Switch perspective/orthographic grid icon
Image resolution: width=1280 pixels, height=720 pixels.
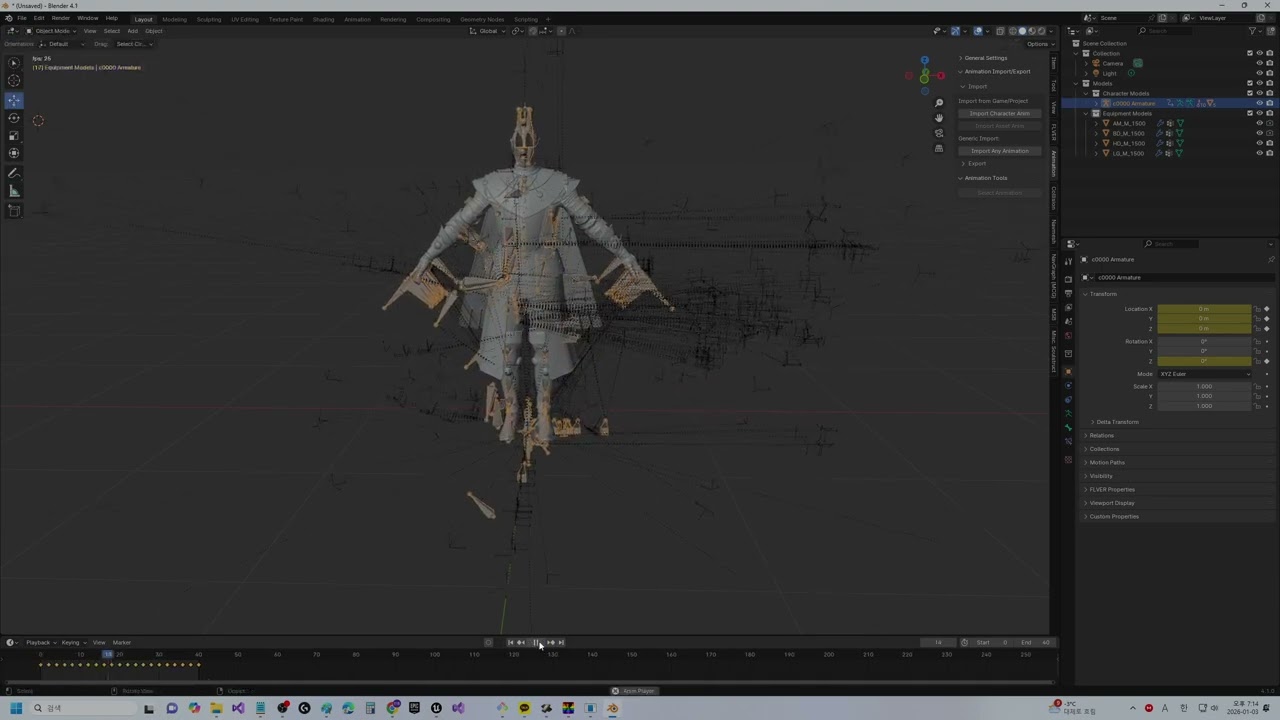click(x=938, y=148)
